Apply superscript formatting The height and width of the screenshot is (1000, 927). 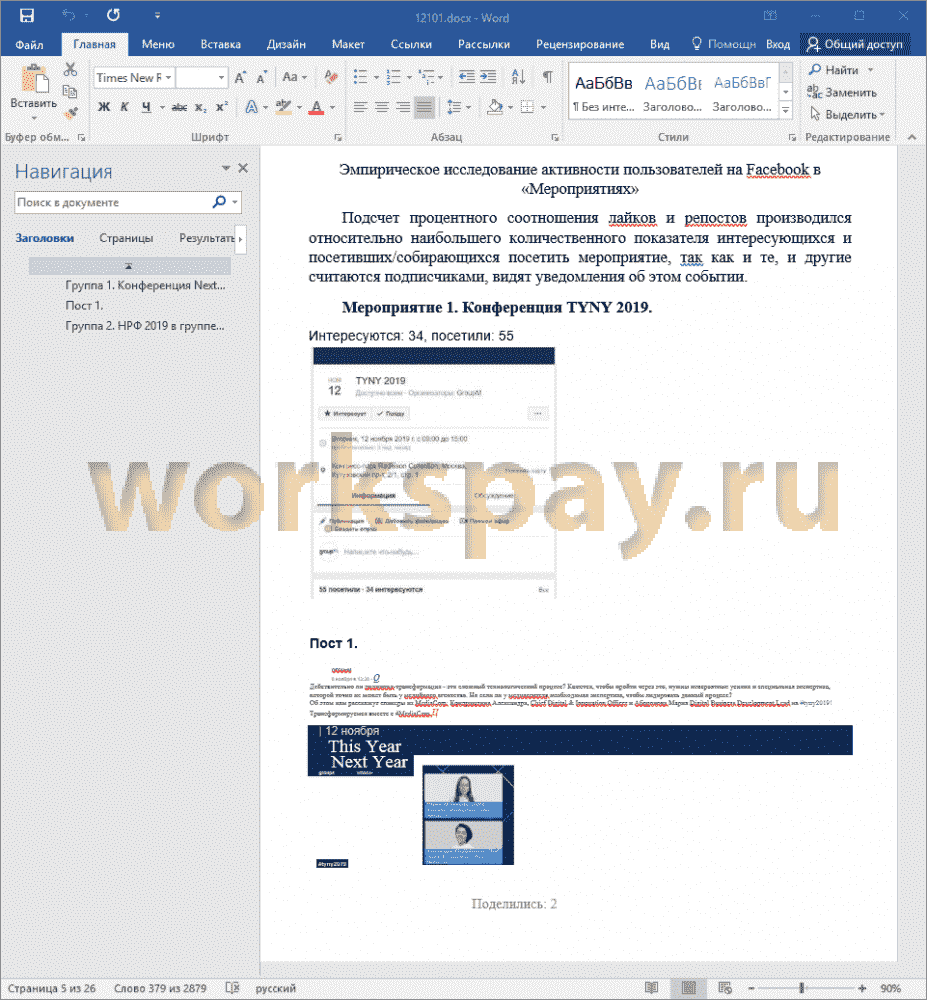click(221, 107)
